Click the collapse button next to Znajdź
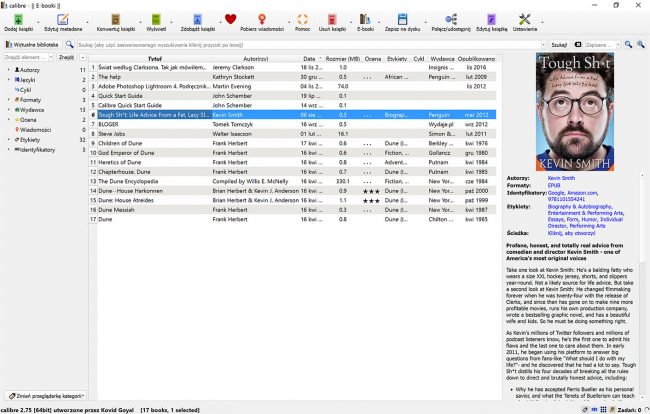 pyautogui.click(x=83, y=57)
